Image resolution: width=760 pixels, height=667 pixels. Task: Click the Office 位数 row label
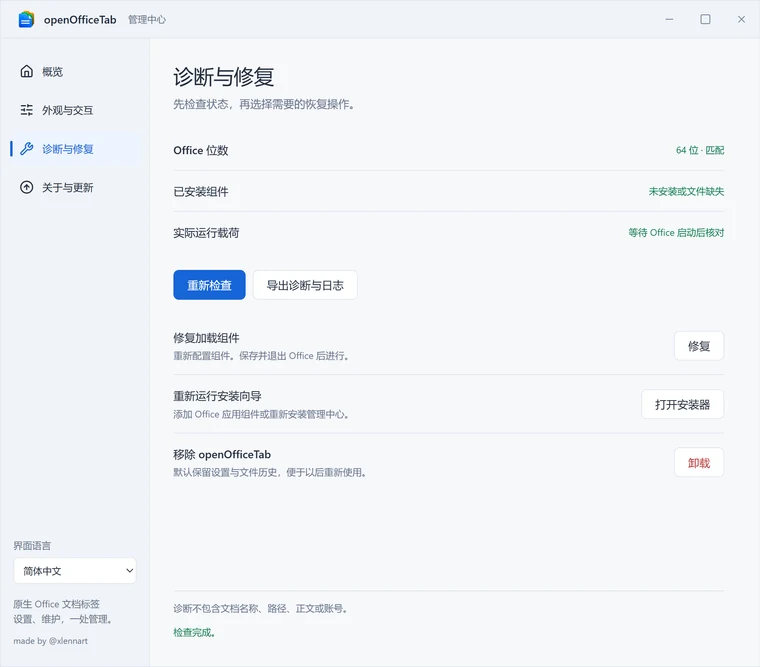coord(201,150)
